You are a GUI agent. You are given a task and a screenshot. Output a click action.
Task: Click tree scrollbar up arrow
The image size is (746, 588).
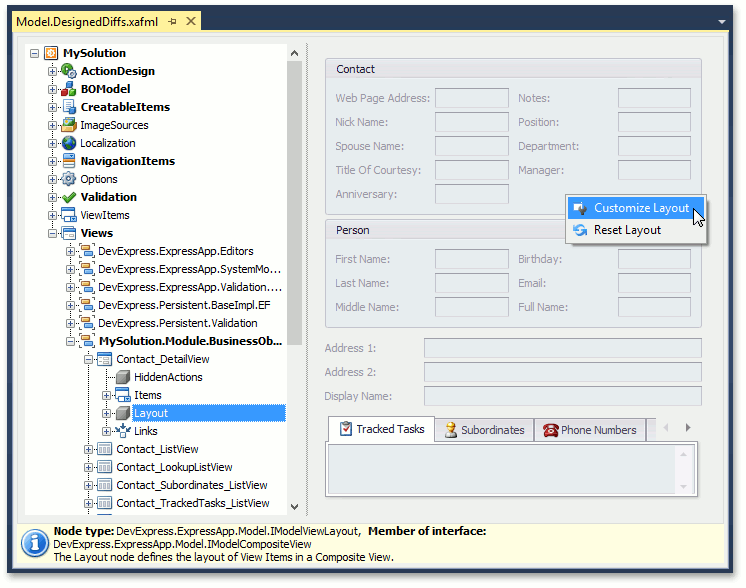pos(294,53)
